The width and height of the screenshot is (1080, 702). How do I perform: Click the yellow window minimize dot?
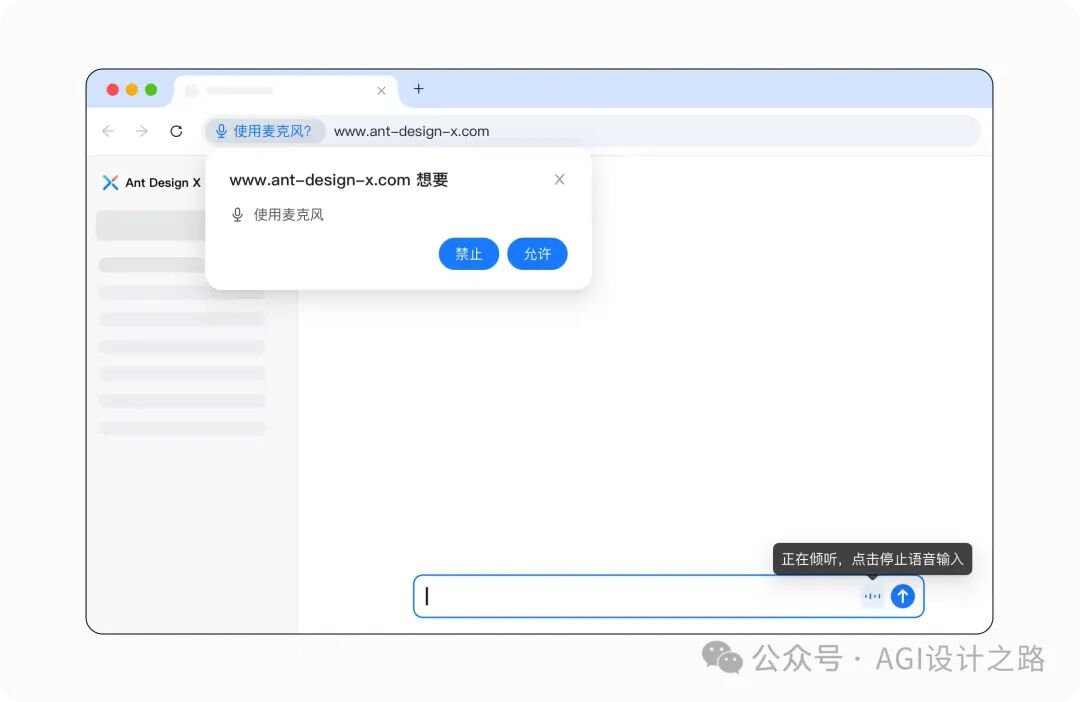tap(132, 90)
